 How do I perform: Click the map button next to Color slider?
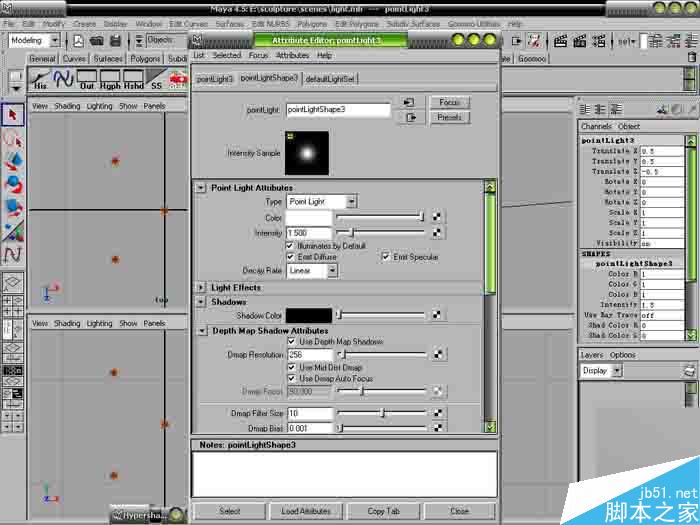pos(437,217)
